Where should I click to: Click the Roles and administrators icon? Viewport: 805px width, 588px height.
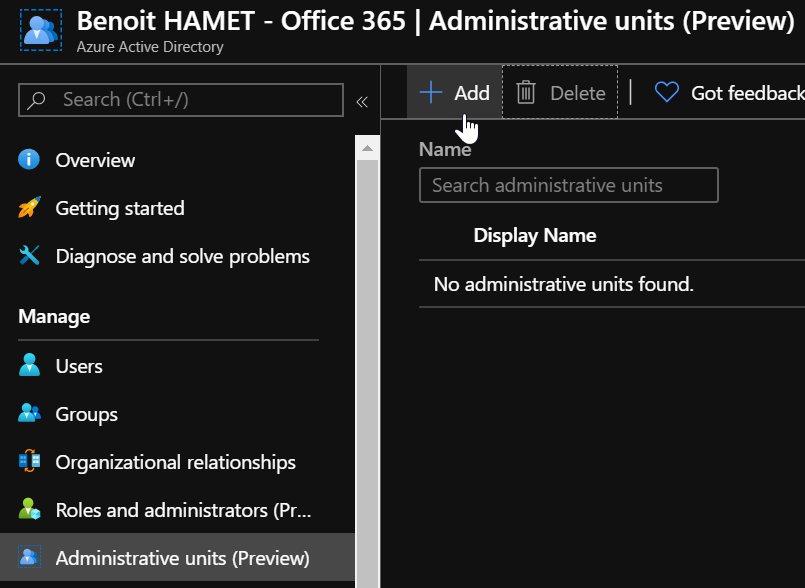coord(29,510)
